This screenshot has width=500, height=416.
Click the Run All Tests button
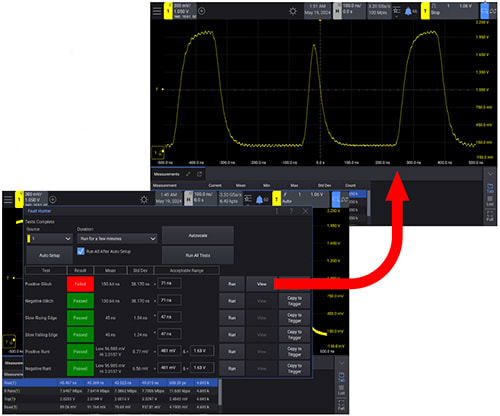198,255
